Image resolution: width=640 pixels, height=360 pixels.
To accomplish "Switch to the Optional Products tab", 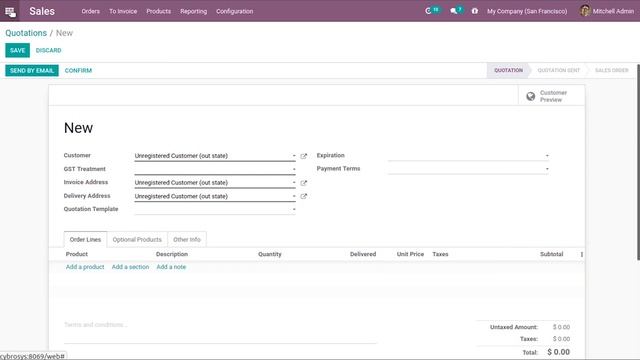I will [x=137, y=240].
